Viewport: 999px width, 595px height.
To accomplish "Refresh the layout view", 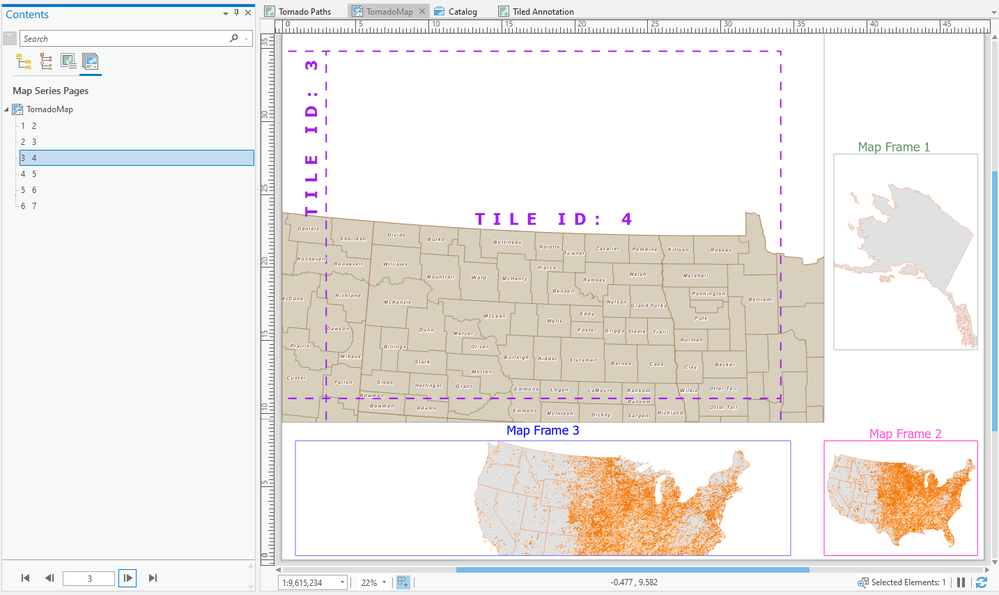I will pos(981,582).
